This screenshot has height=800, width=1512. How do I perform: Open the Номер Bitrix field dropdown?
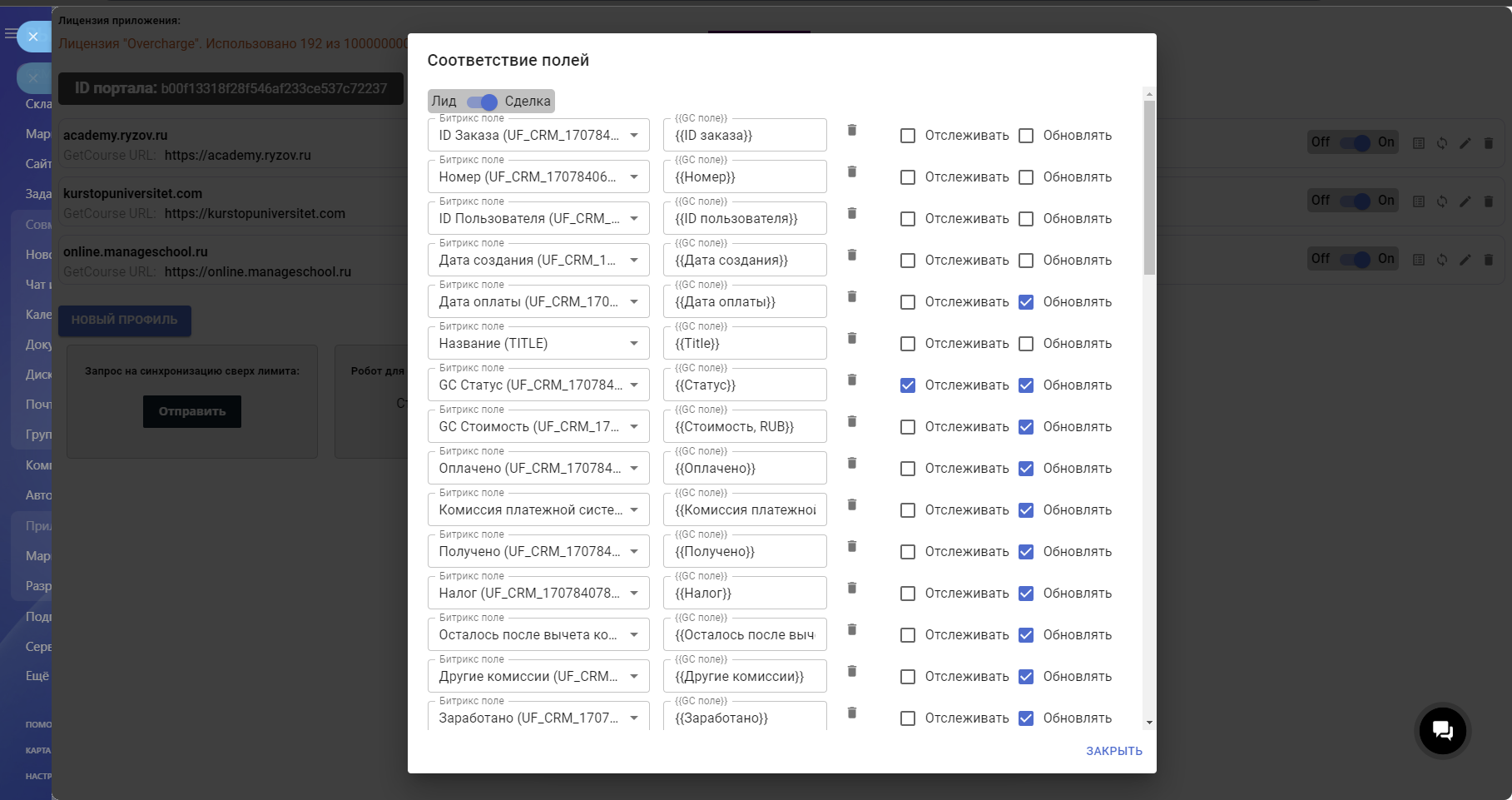pyautogui.click(x=538, y=177)
